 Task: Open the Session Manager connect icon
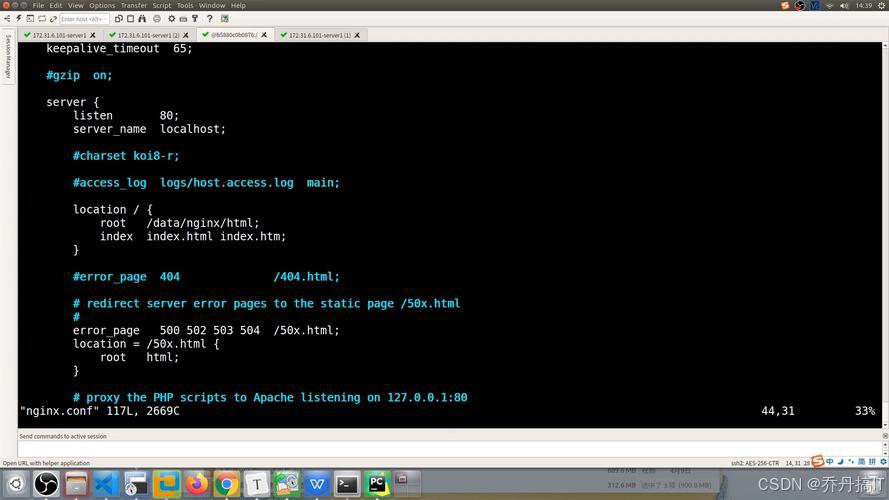coord(7,19)
